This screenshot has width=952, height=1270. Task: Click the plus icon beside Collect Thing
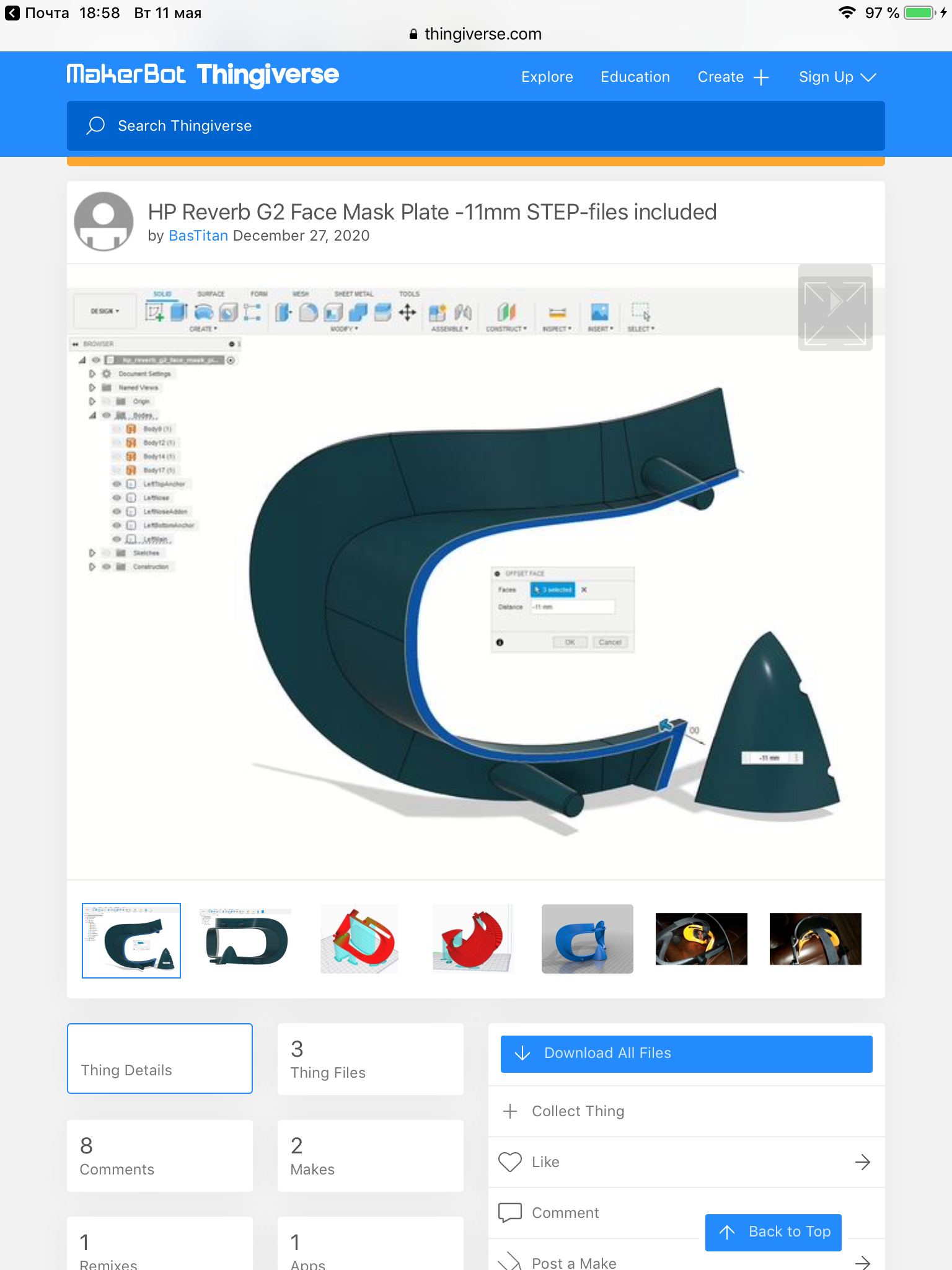point(510,1111)
